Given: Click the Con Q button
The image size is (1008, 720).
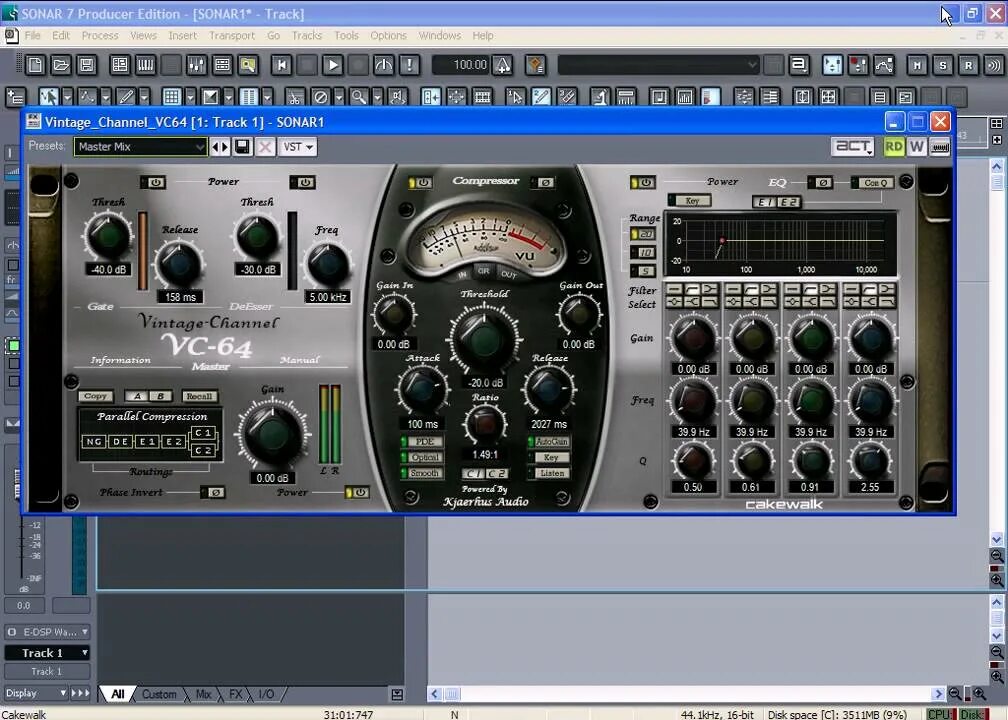Looking at the screenshot, I should (872, 183).
